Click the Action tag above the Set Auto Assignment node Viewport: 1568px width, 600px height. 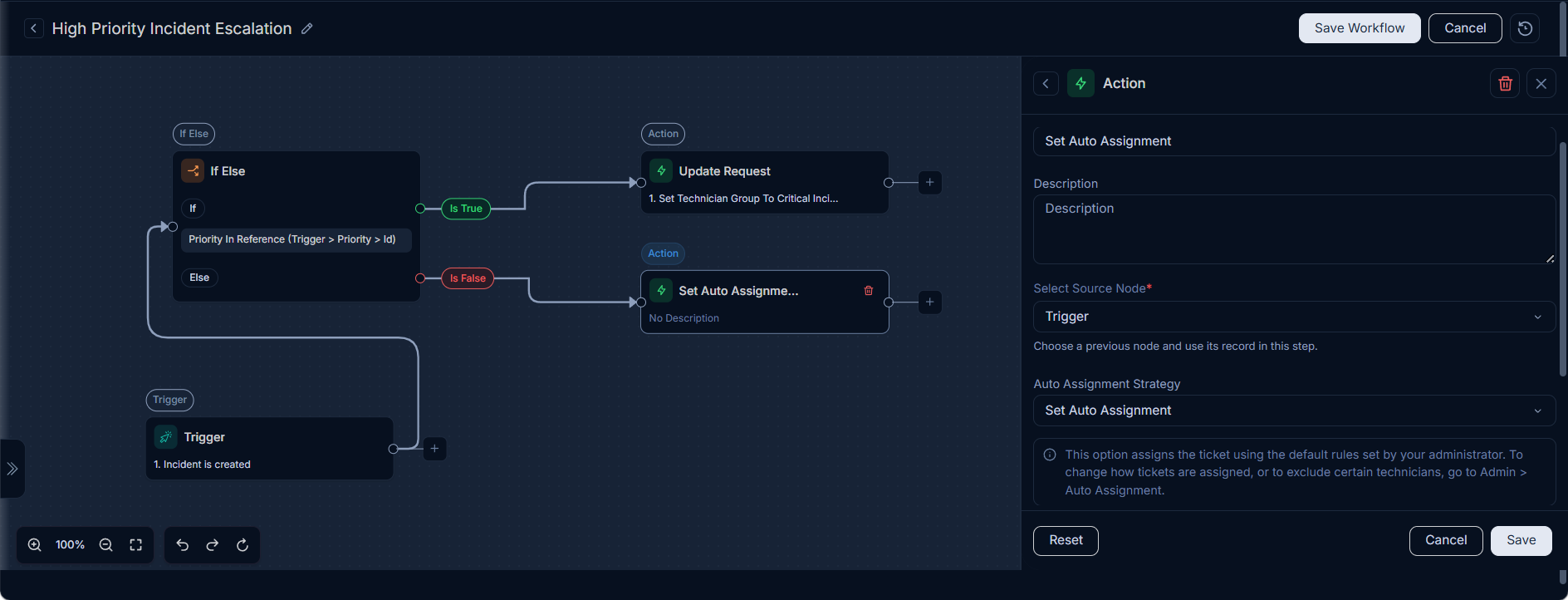click(x=663, y=253)
